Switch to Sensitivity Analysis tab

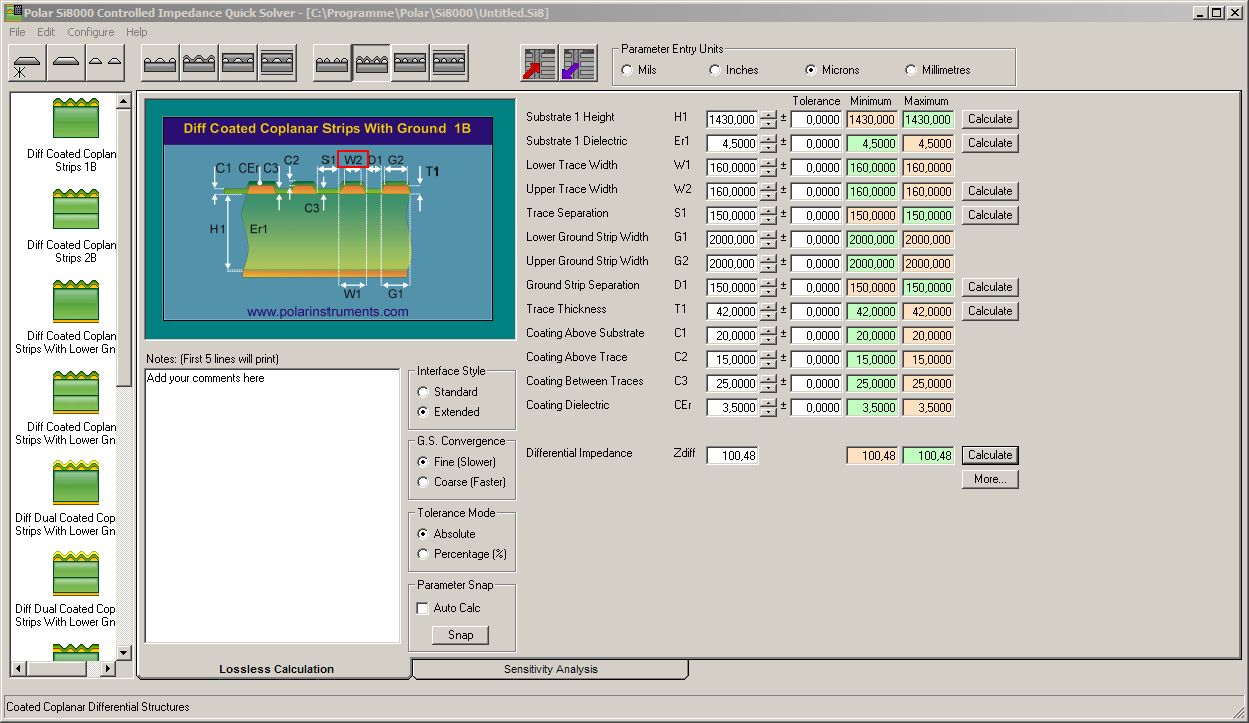point(550,669)
